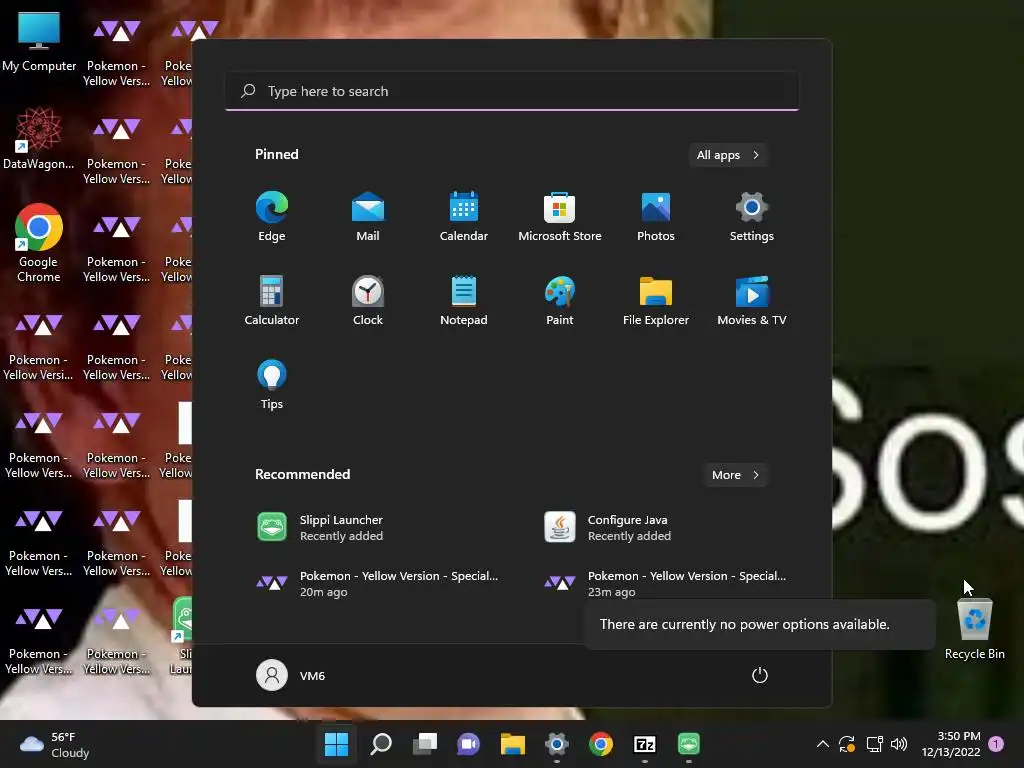Open the Calculator app
The height and width of the screenshot is (768, 1024).
click(272, 300)
